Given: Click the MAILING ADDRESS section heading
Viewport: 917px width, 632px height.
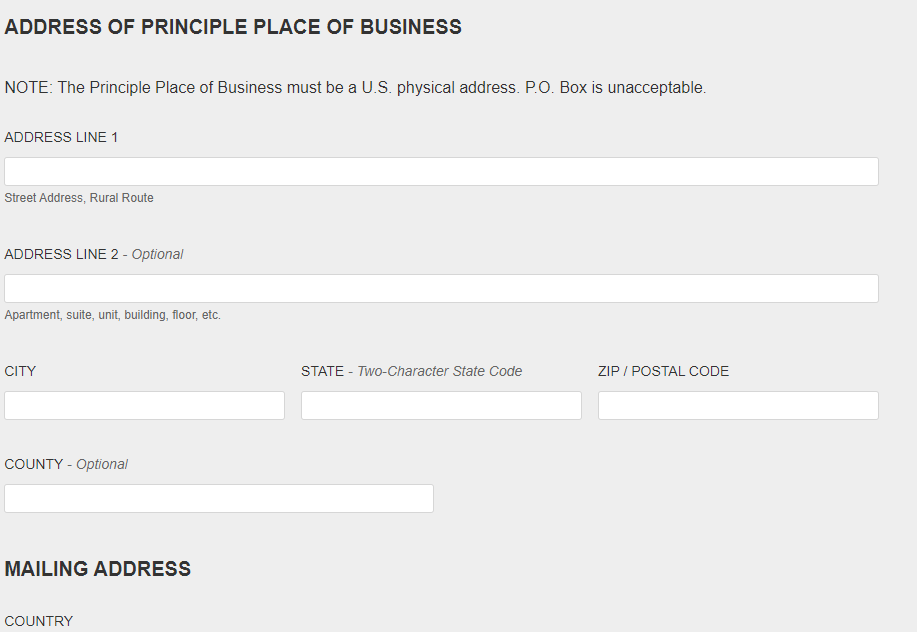Looking at the screenshot, I should coord(97,569).
